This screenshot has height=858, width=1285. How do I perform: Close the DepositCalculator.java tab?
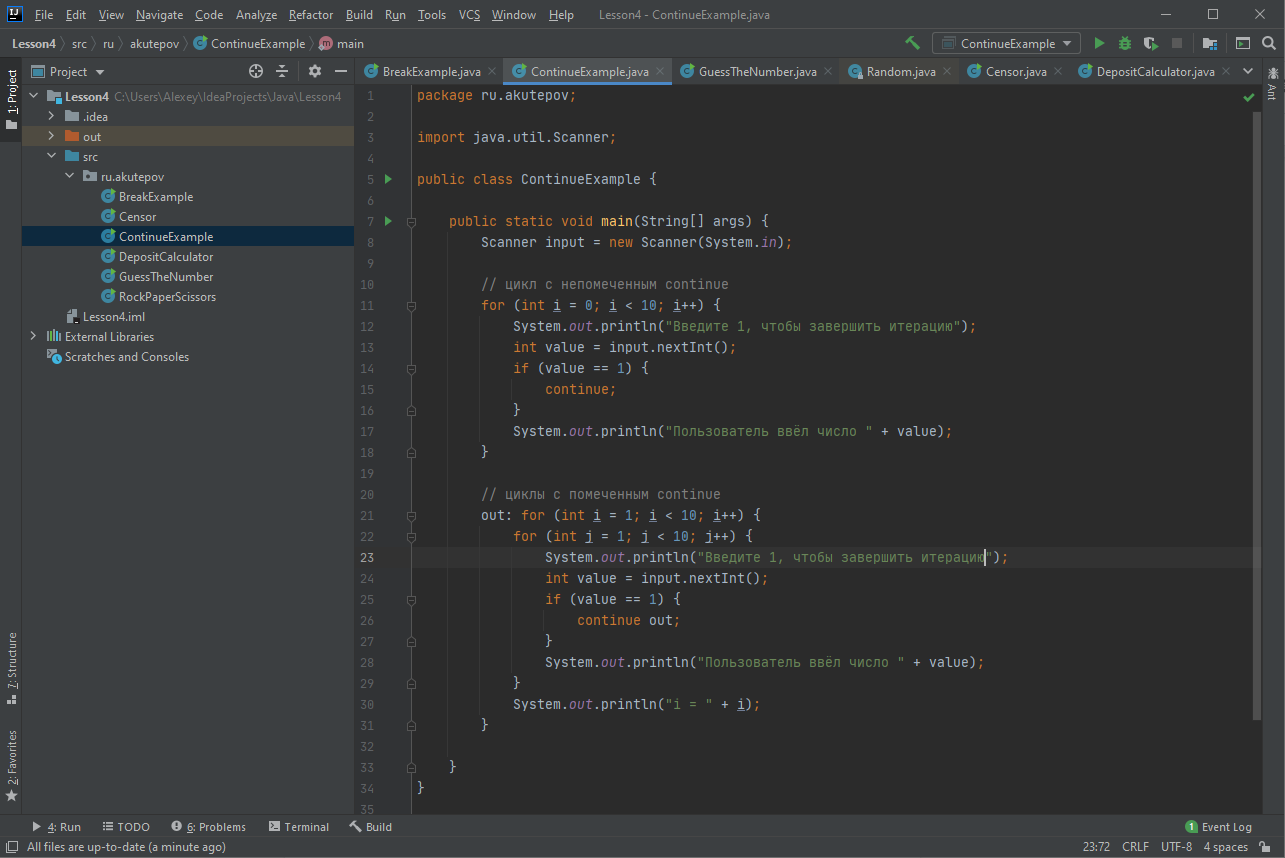click(1226, 72)
